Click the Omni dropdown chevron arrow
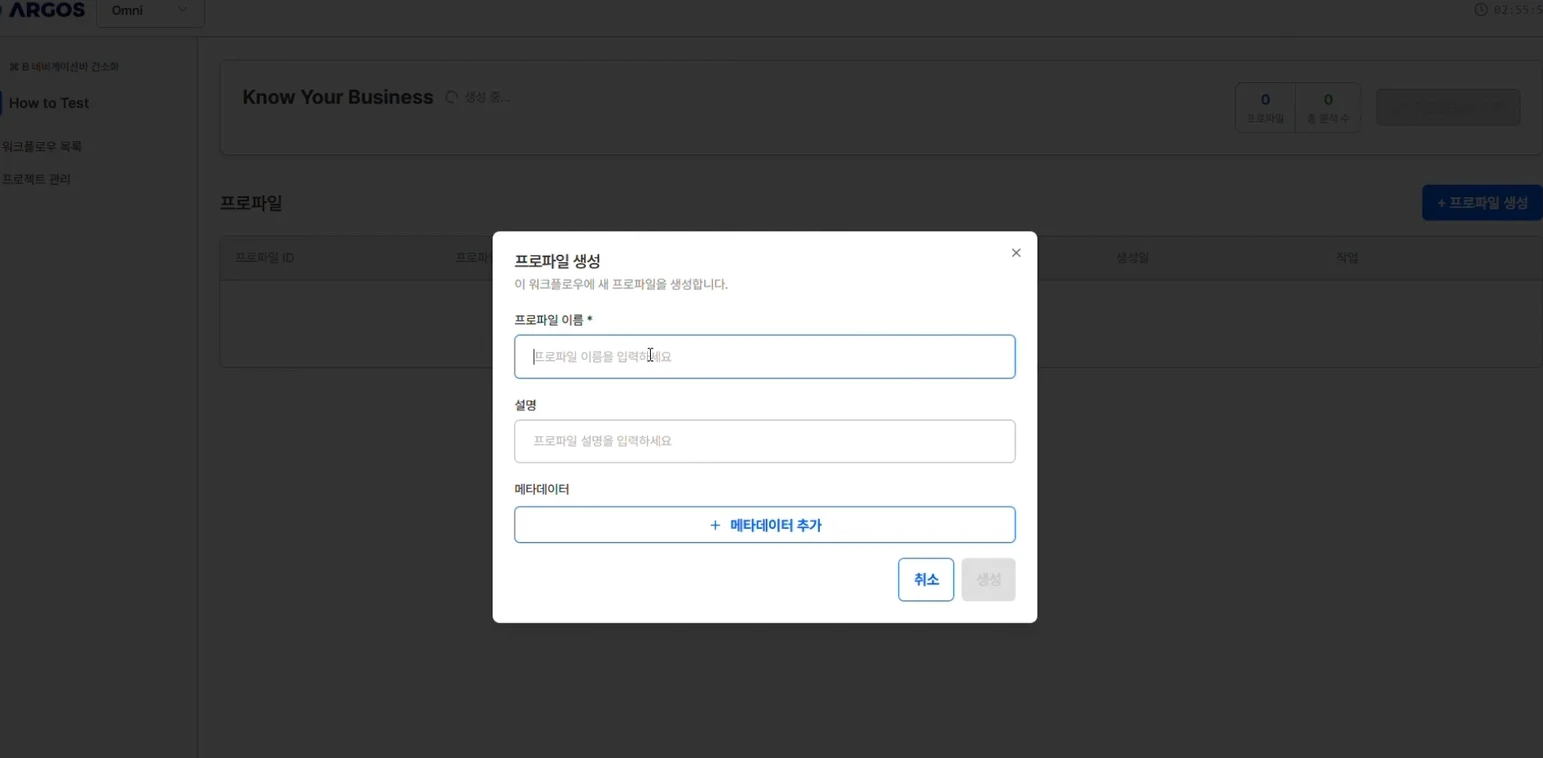The height and width of the screenshot is (758, 1543). pos(182,10)
